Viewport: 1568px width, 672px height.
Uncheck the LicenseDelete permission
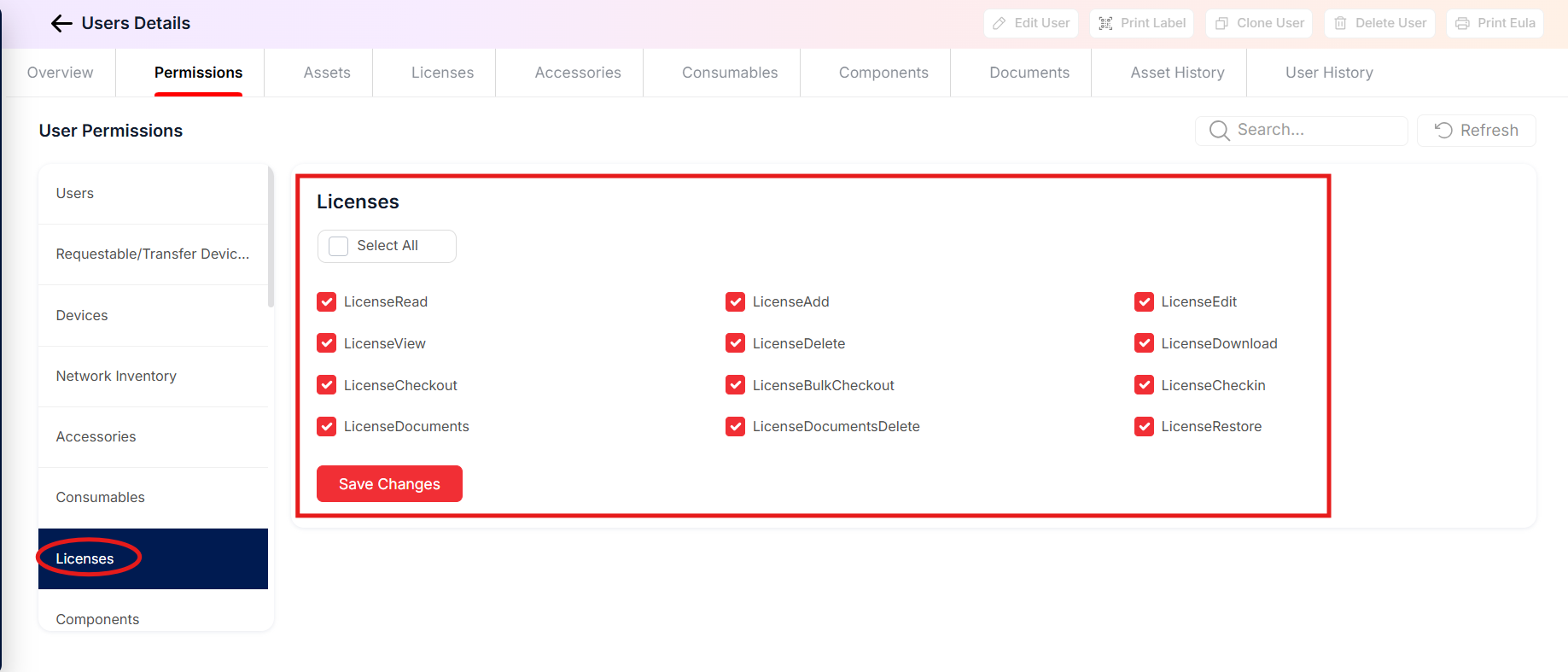pos(735,343)
